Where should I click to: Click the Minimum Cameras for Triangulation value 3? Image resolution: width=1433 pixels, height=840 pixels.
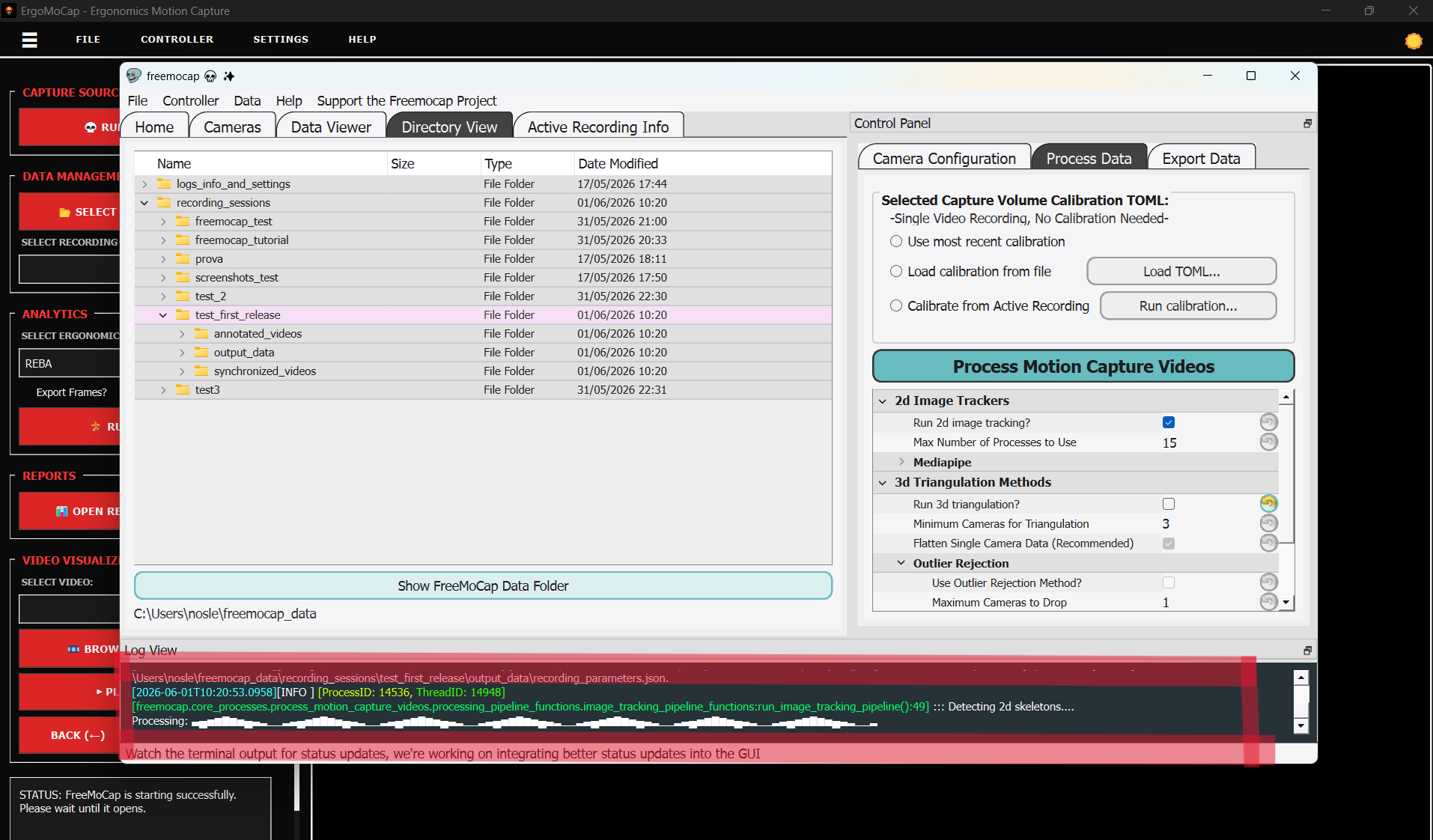1166,523
